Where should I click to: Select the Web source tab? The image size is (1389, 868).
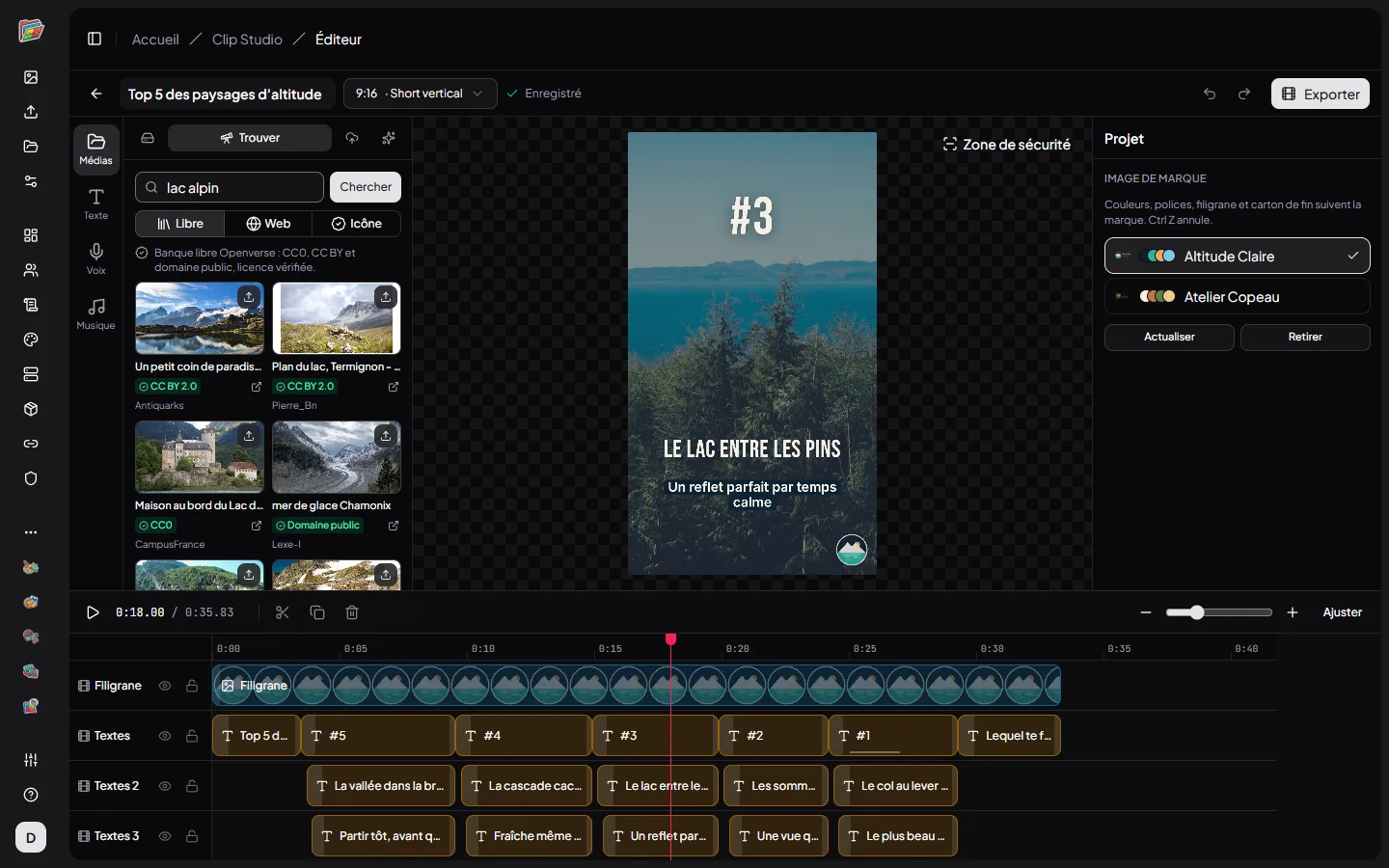(x=268, y=224)
